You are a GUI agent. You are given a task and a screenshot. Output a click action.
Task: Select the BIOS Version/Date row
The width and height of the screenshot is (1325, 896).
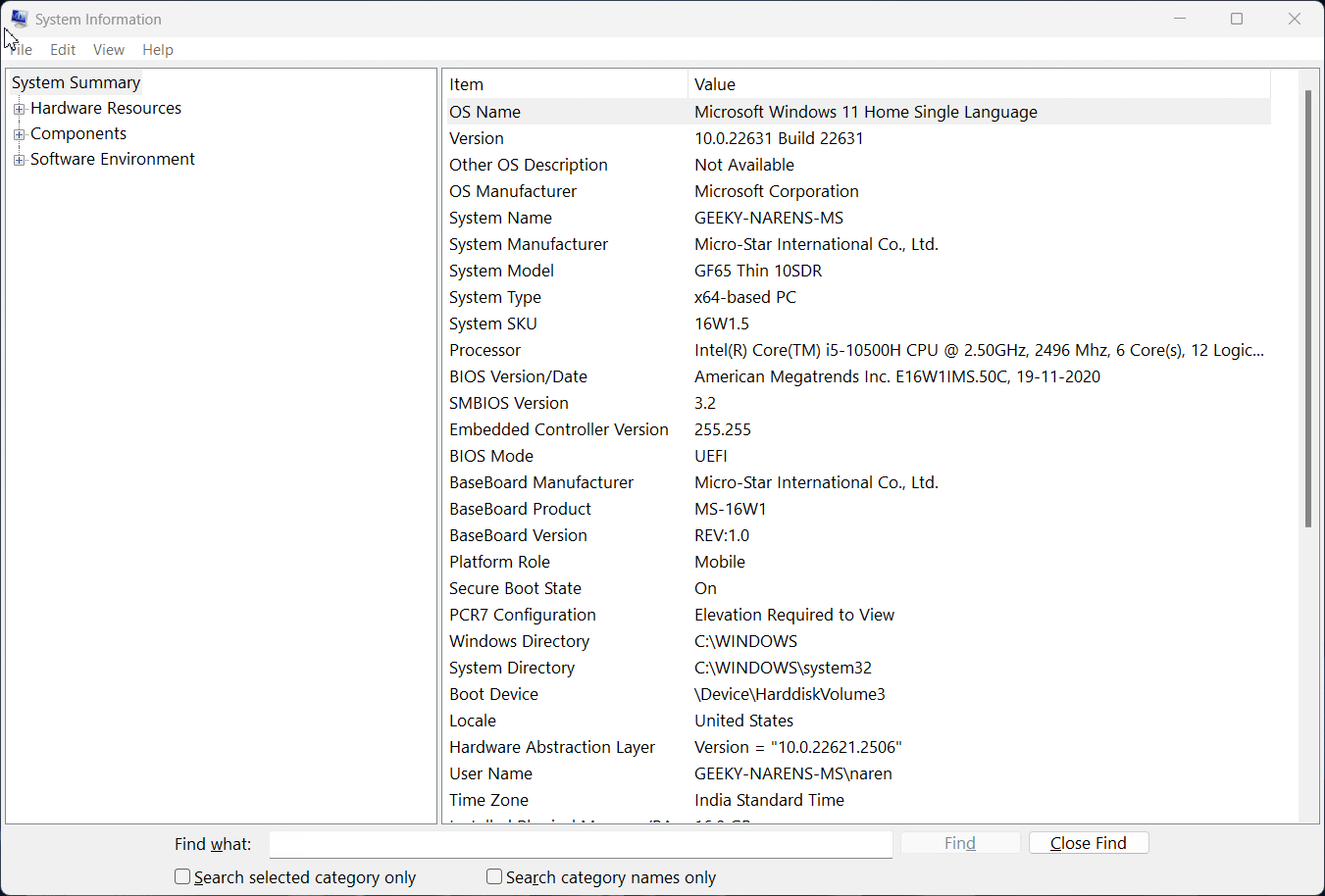click(x=858, y=376)
